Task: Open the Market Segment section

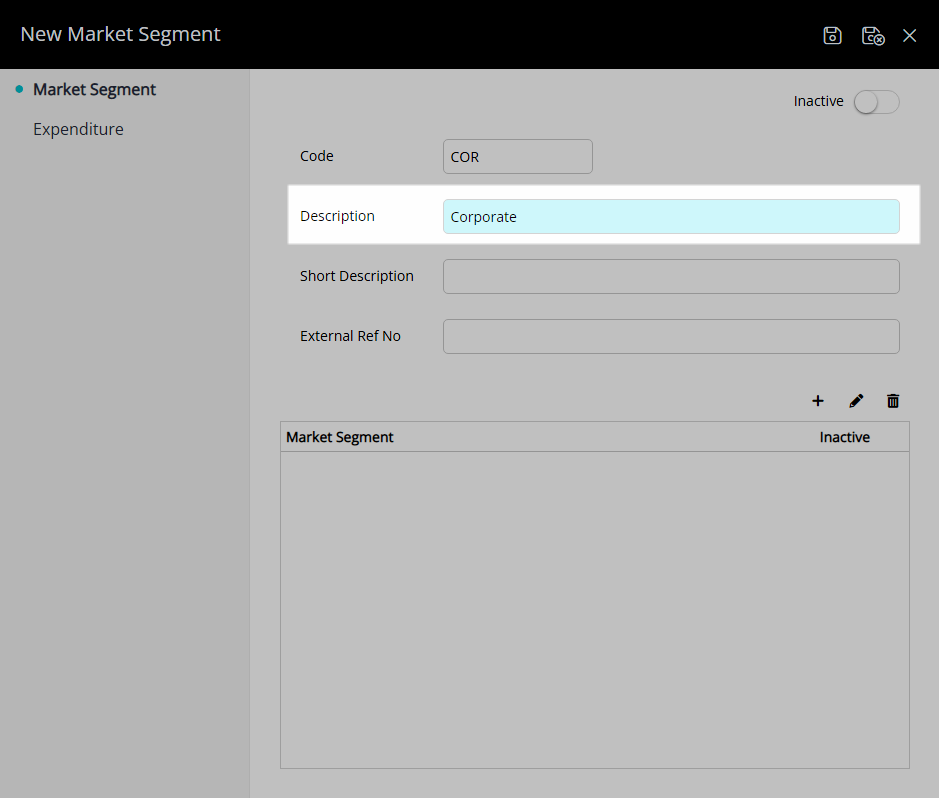Action: pos(94,90)
